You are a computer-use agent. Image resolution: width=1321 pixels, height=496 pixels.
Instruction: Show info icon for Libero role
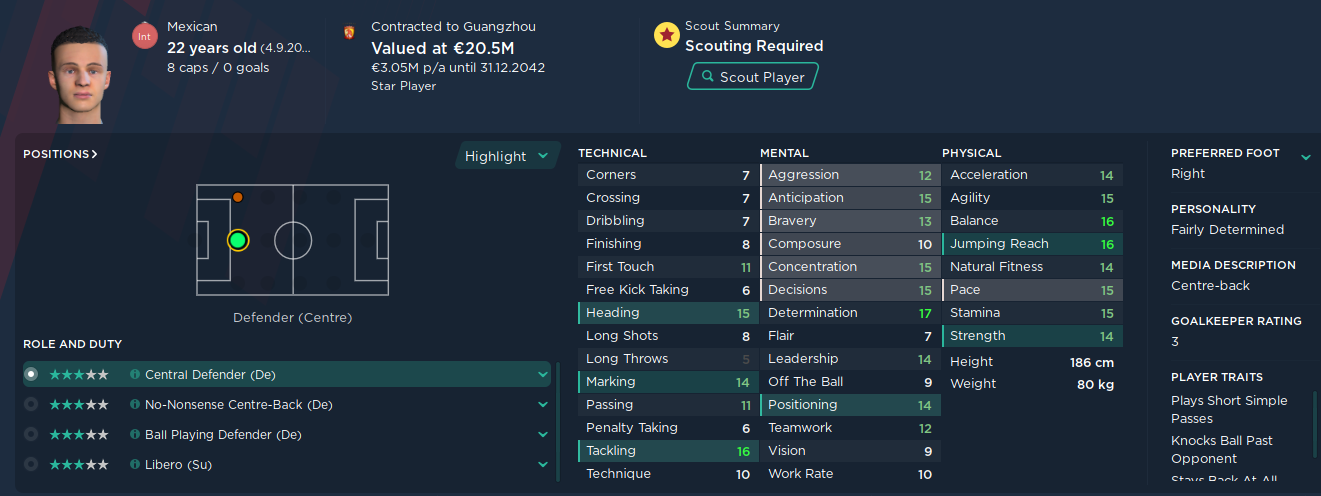(x=135, y=465)
